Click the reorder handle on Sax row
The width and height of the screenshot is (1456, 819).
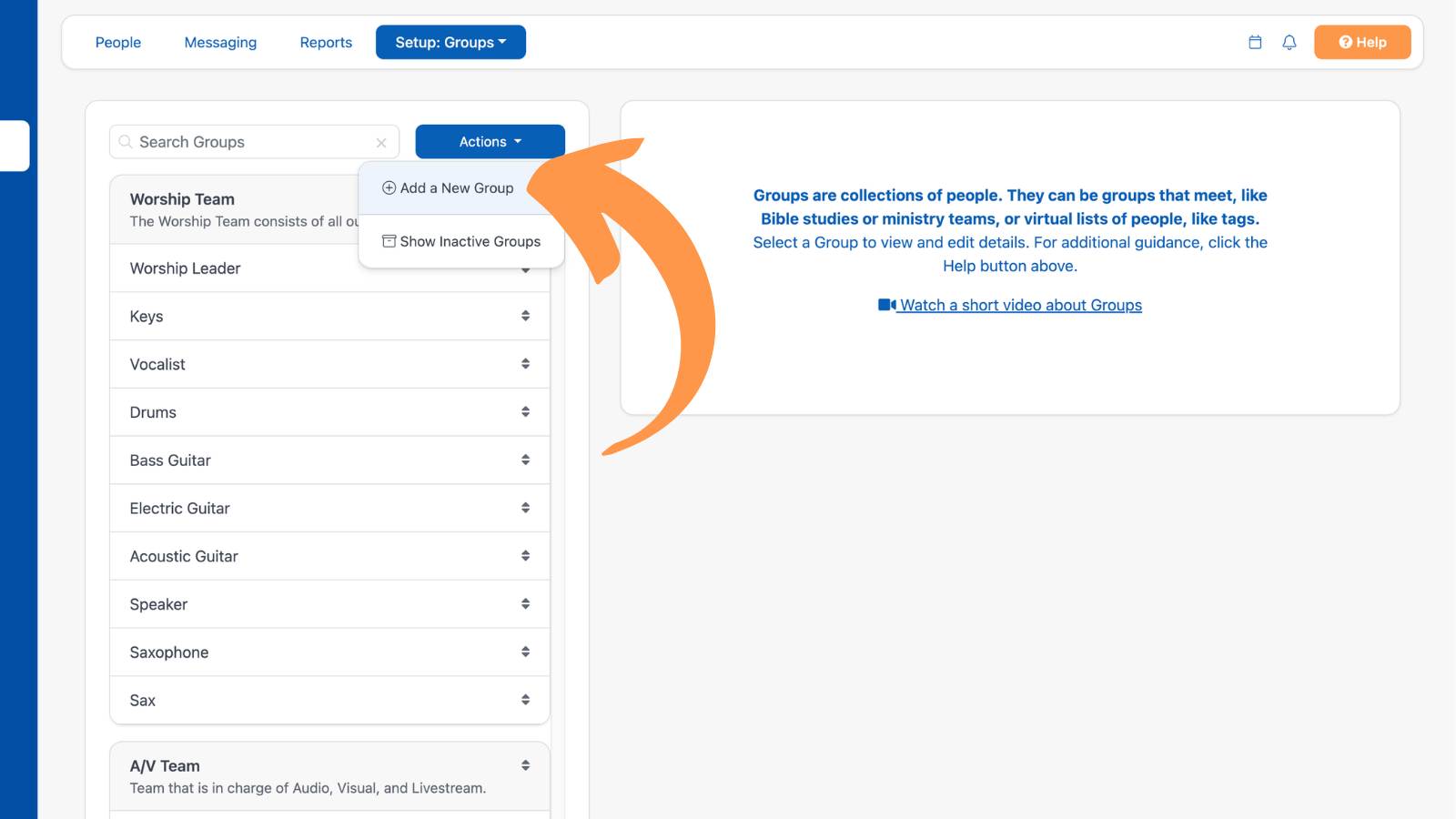pyautogui.click(x=525, y=700)
